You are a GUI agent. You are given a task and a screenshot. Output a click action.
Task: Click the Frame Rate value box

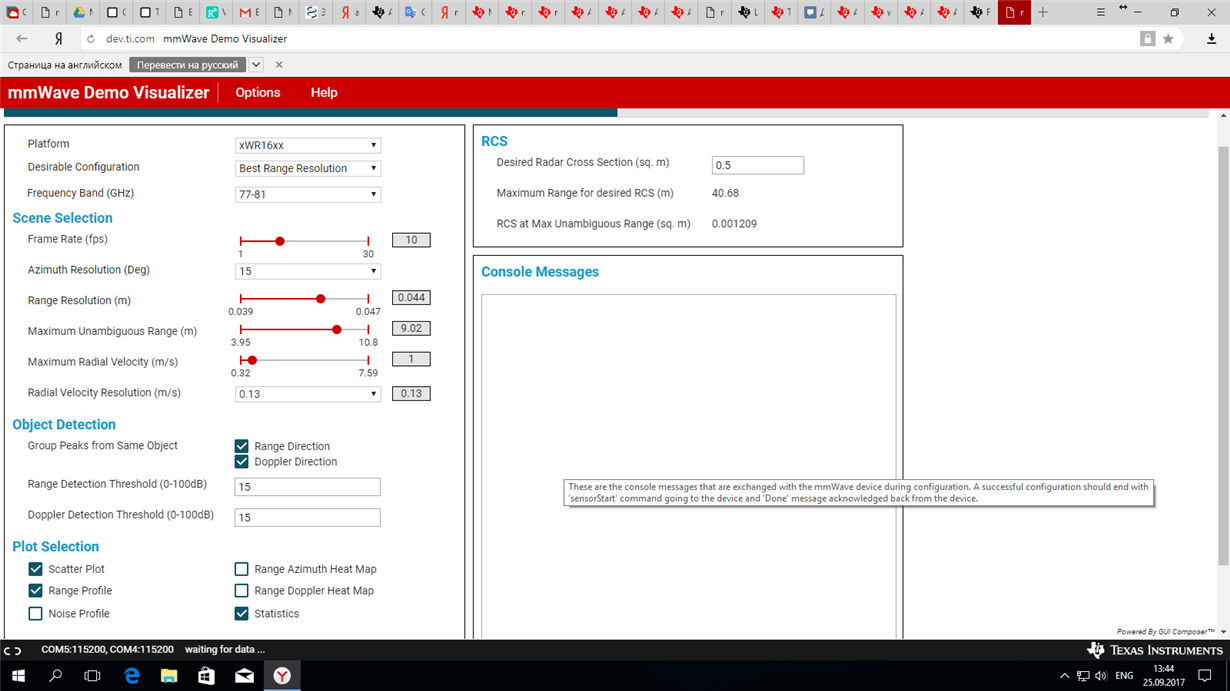(411, 240)
